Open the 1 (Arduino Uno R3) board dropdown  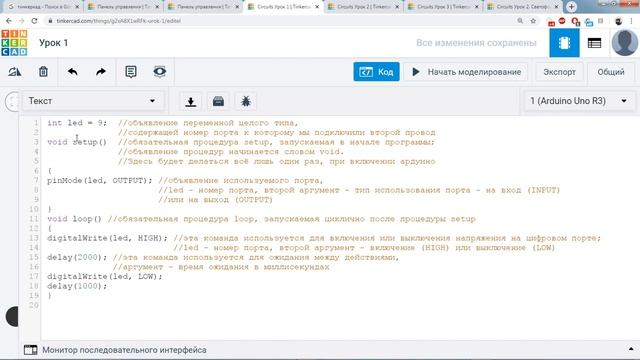click(x=579, y=101)
